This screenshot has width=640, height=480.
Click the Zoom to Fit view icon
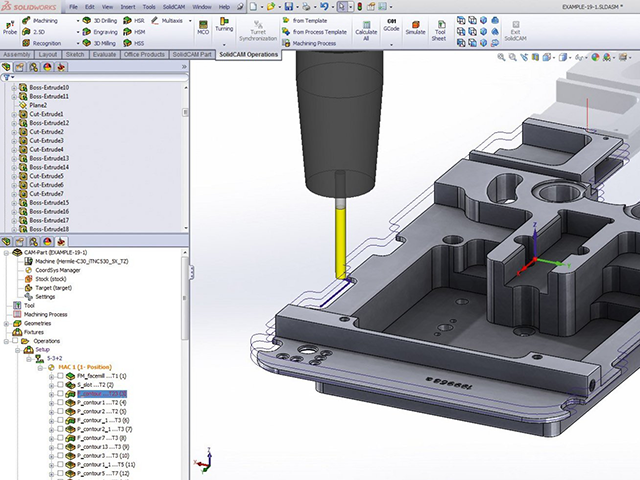pos(501,58)
